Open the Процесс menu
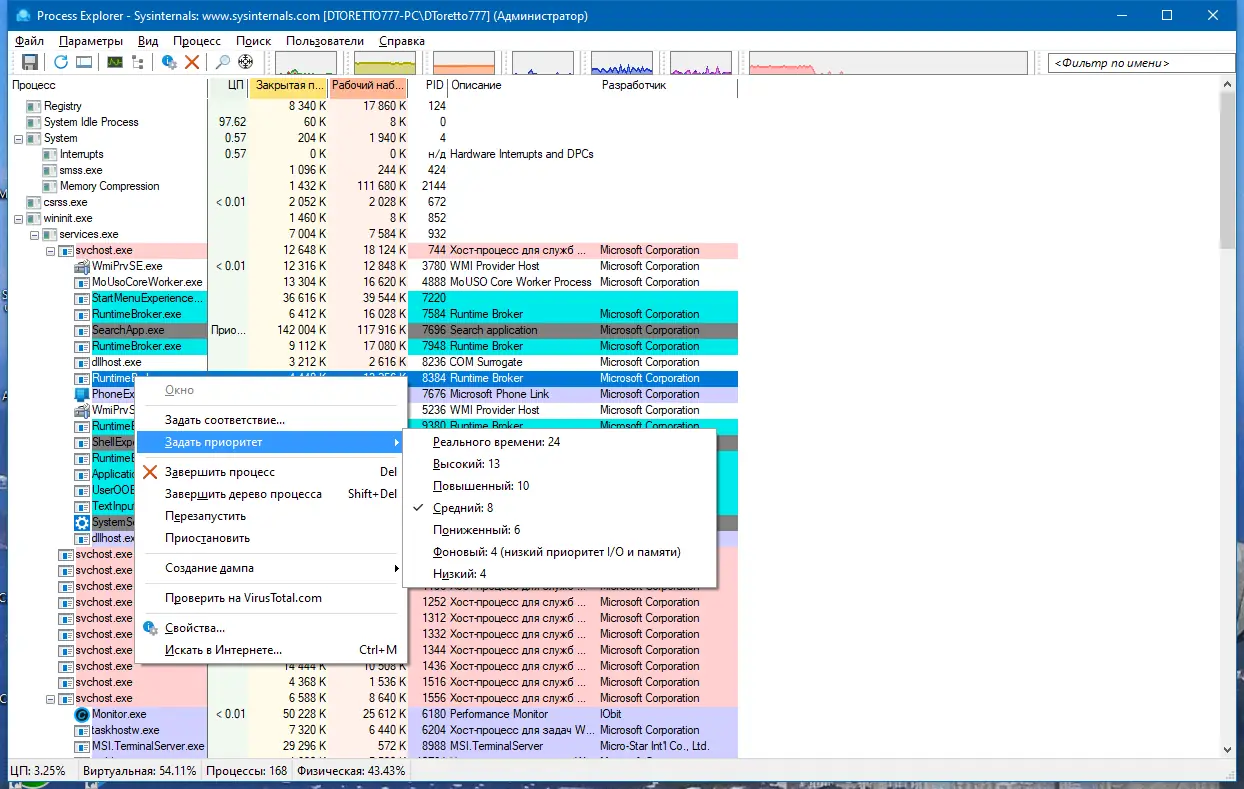 (197, 41)
